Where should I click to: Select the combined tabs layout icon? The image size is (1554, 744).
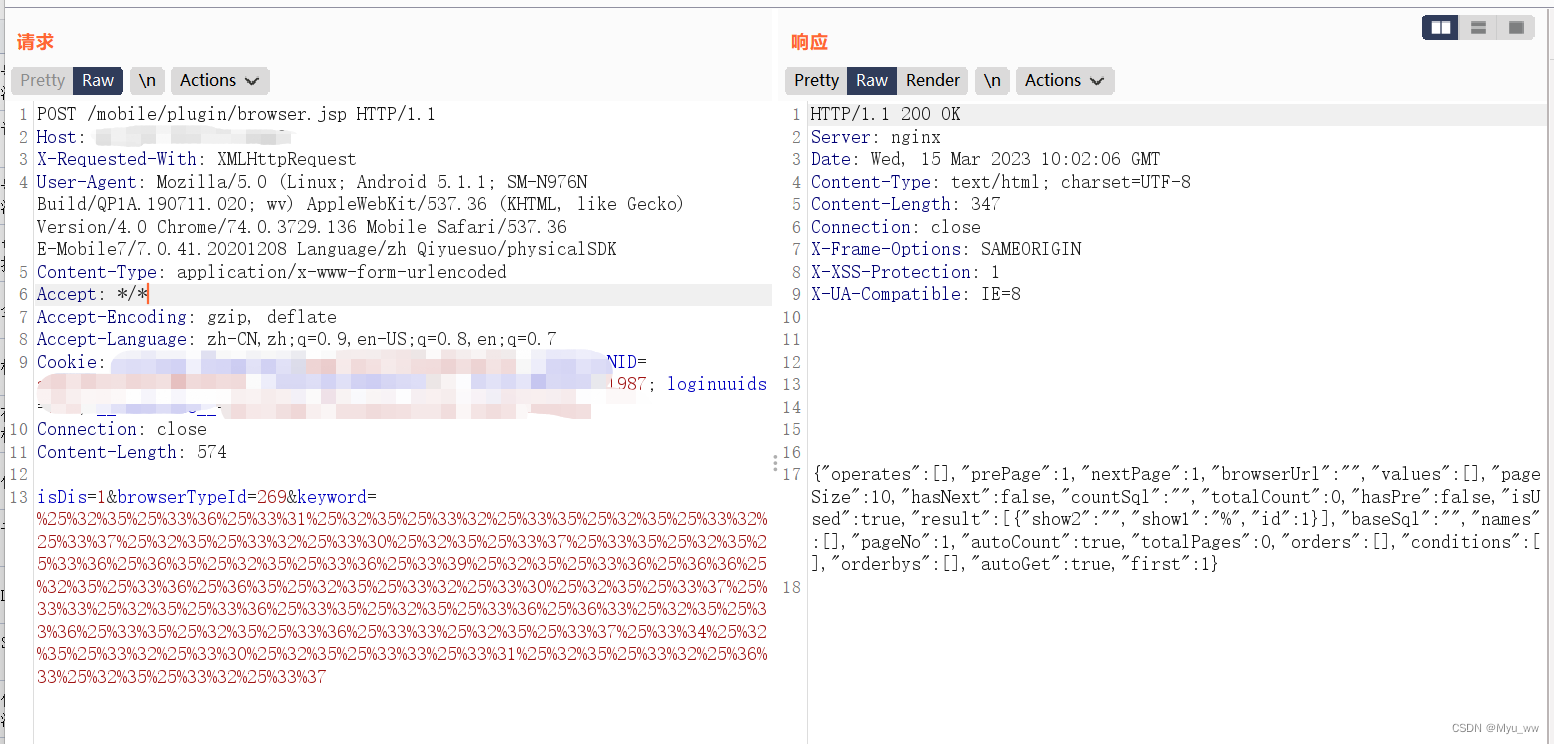1516,28
